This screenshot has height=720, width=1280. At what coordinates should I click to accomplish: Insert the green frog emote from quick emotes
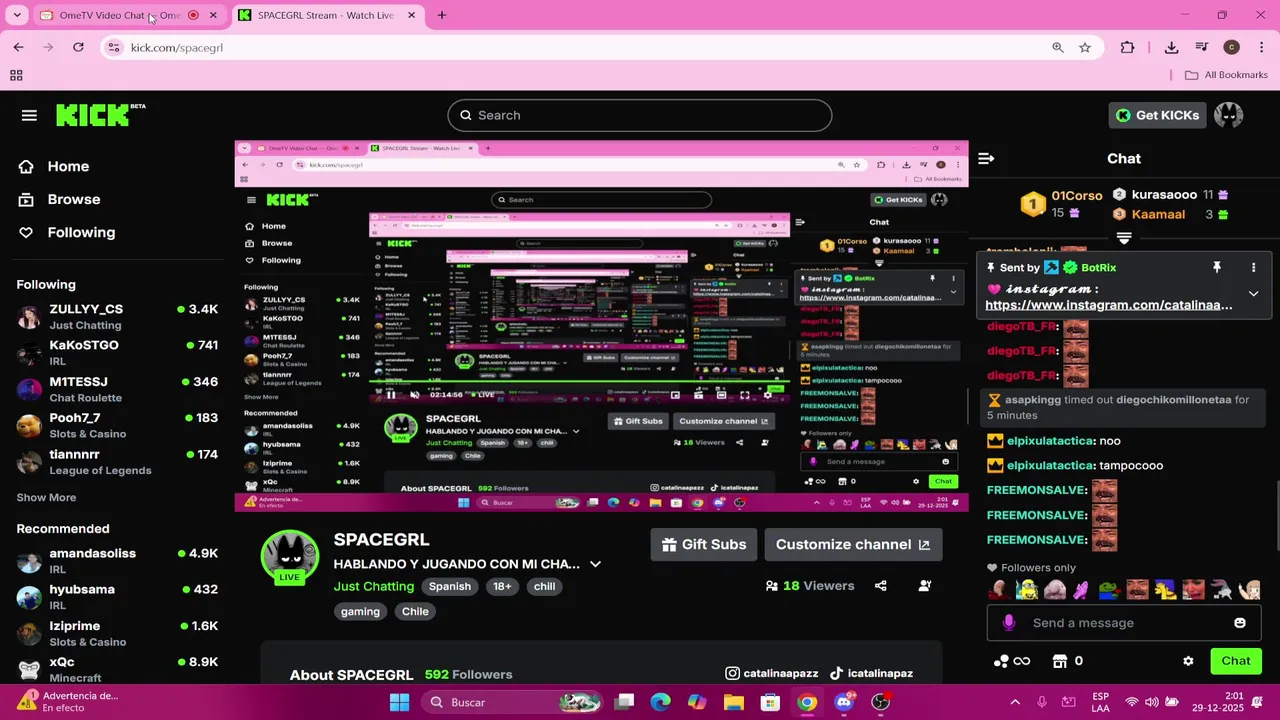(1108, 590)
